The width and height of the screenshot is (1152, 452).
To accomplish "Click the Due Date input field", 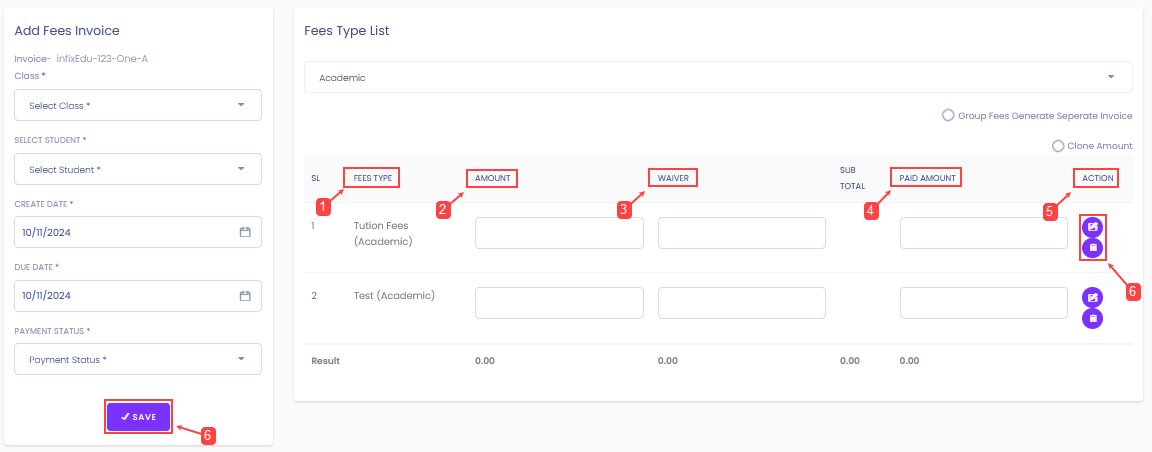I will pos(138,295).
